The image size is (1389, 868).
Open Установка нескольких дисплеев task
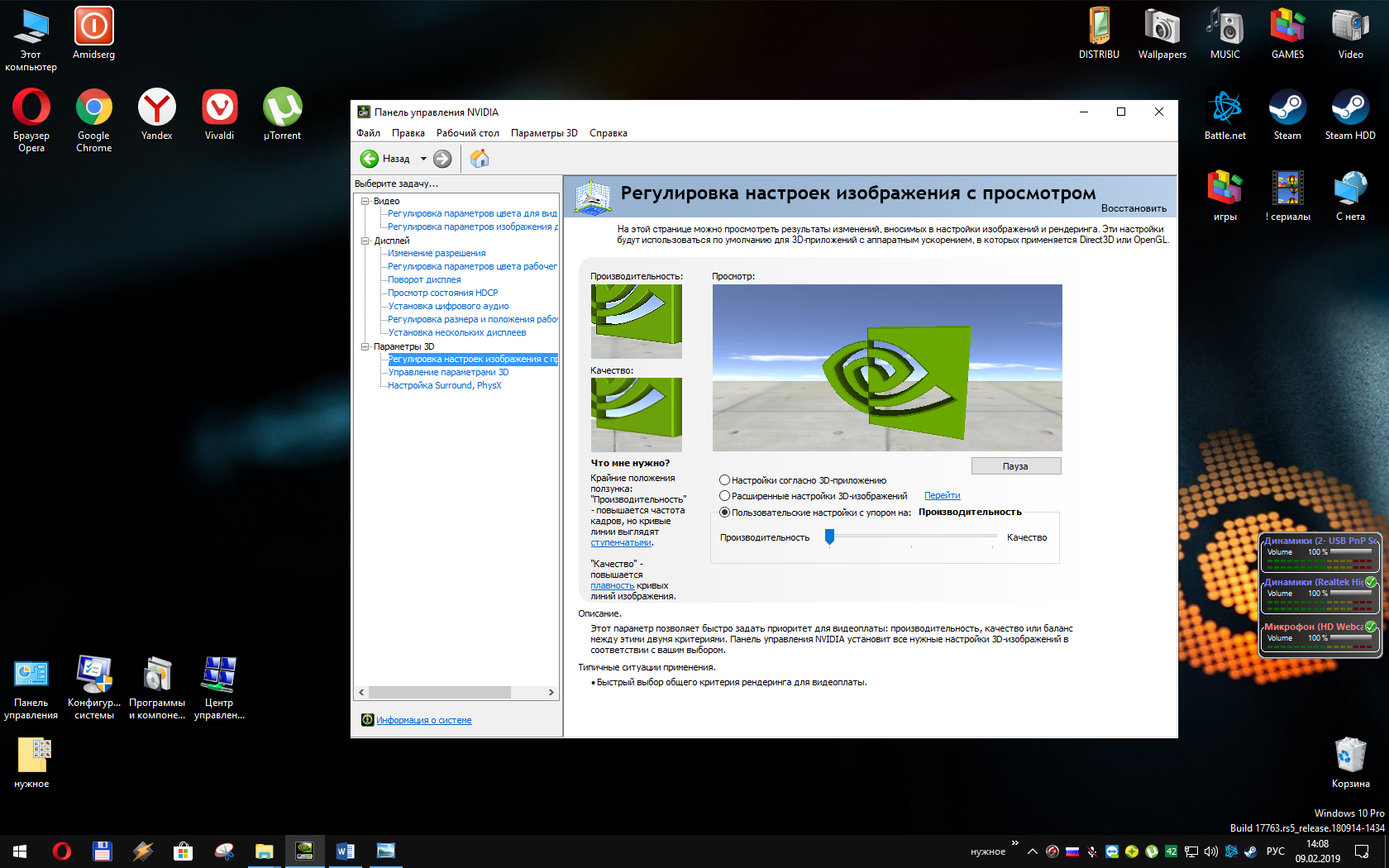click(457, 333)
